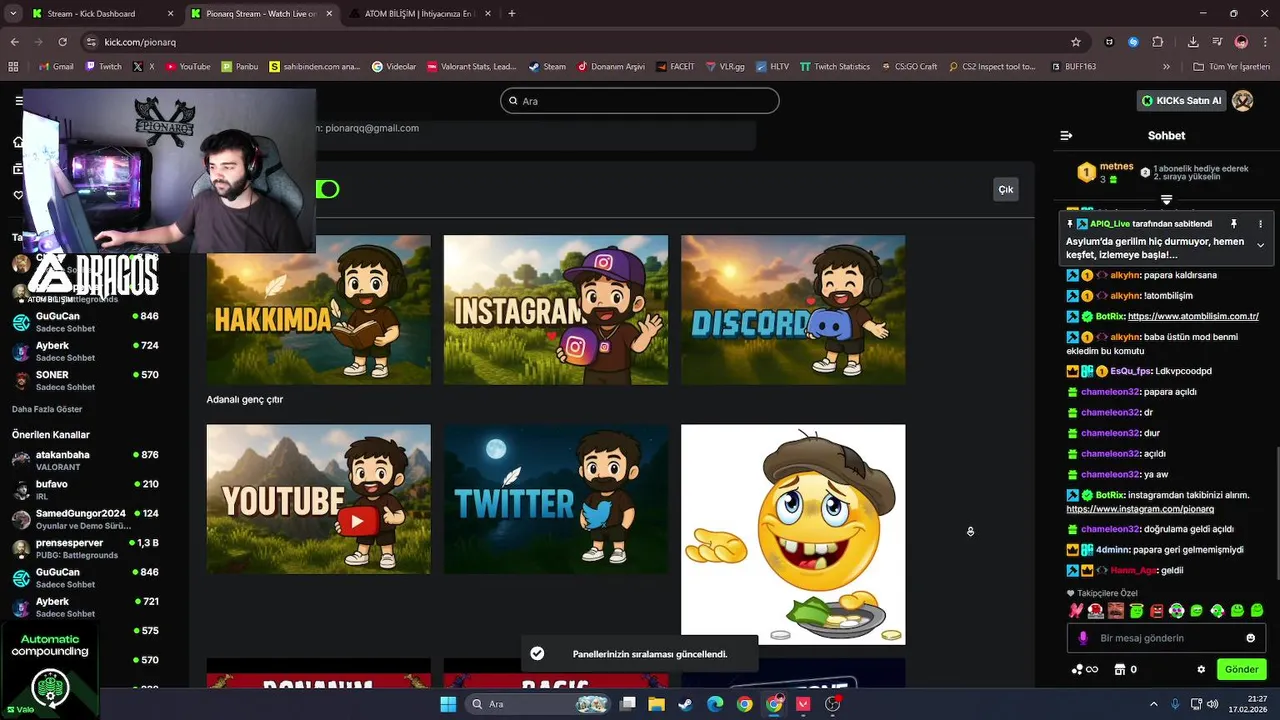Open the Twitch Statistics bookmark
1280x720 pixels.
[834, 67]
